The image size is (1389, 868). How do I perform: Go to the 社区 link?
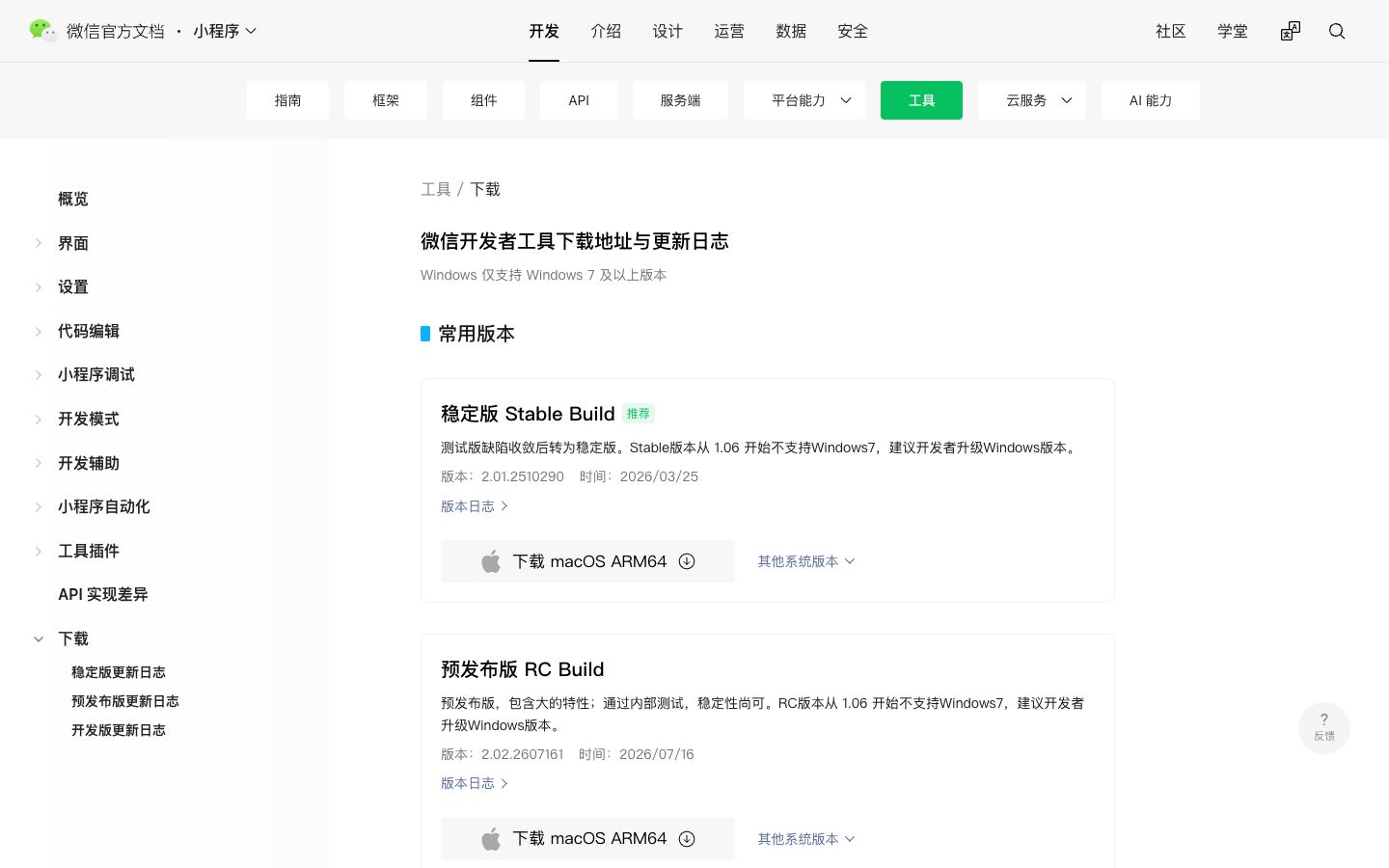[x=1171, y=31]
